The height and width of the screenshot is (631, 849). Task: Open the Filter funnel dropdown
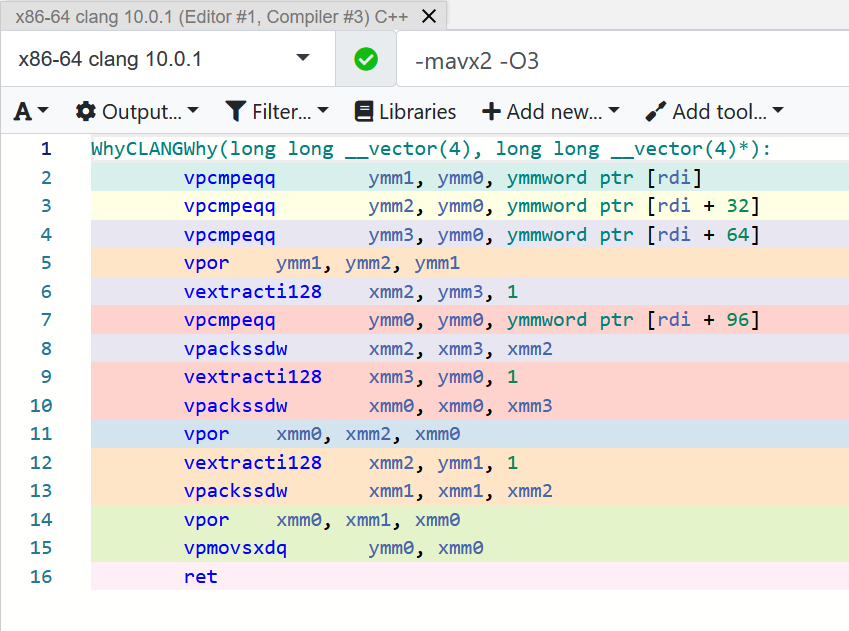coord(277,112)
